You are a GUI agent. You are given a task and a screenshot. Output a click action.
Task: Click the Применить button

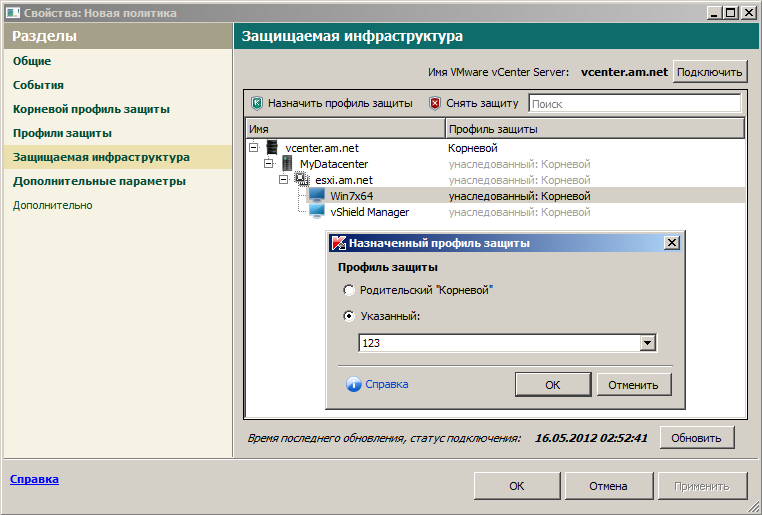(702, 486)
